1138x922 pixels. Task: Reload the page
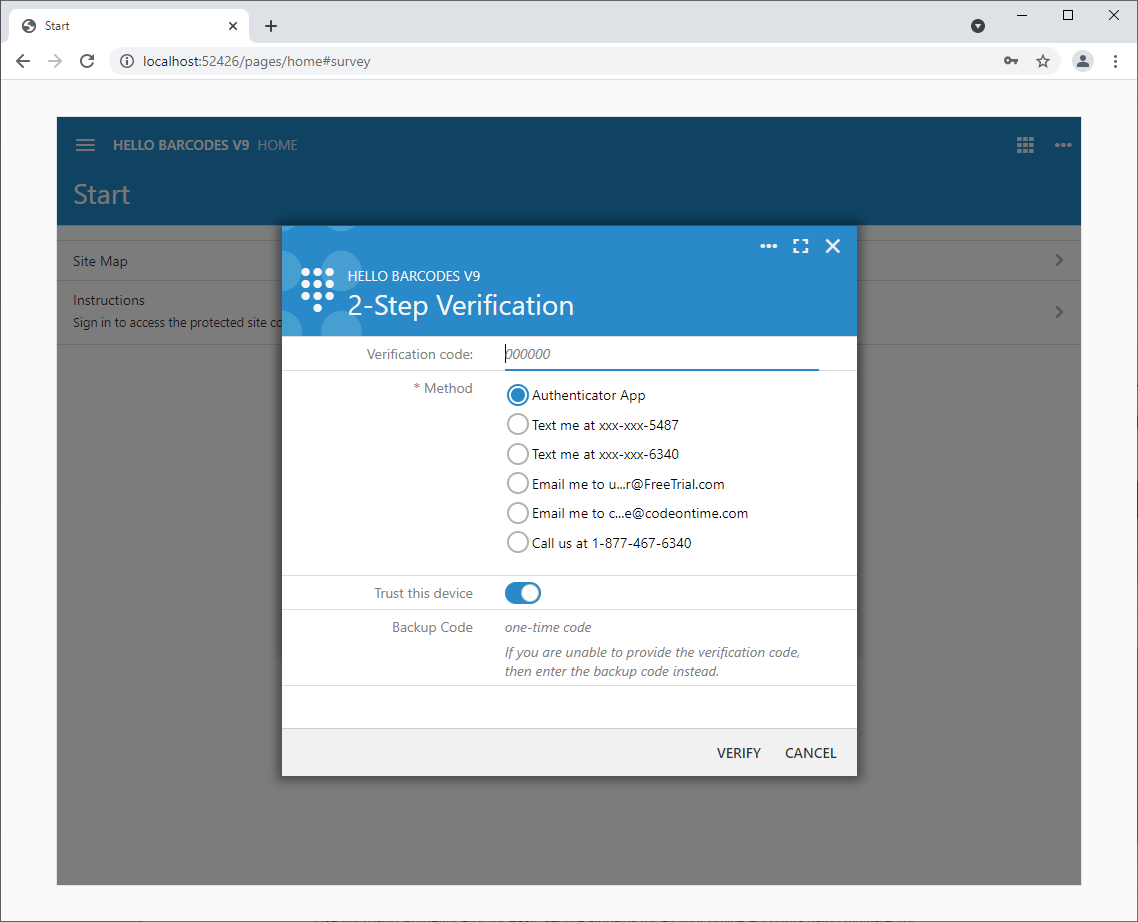coord(87,61)
